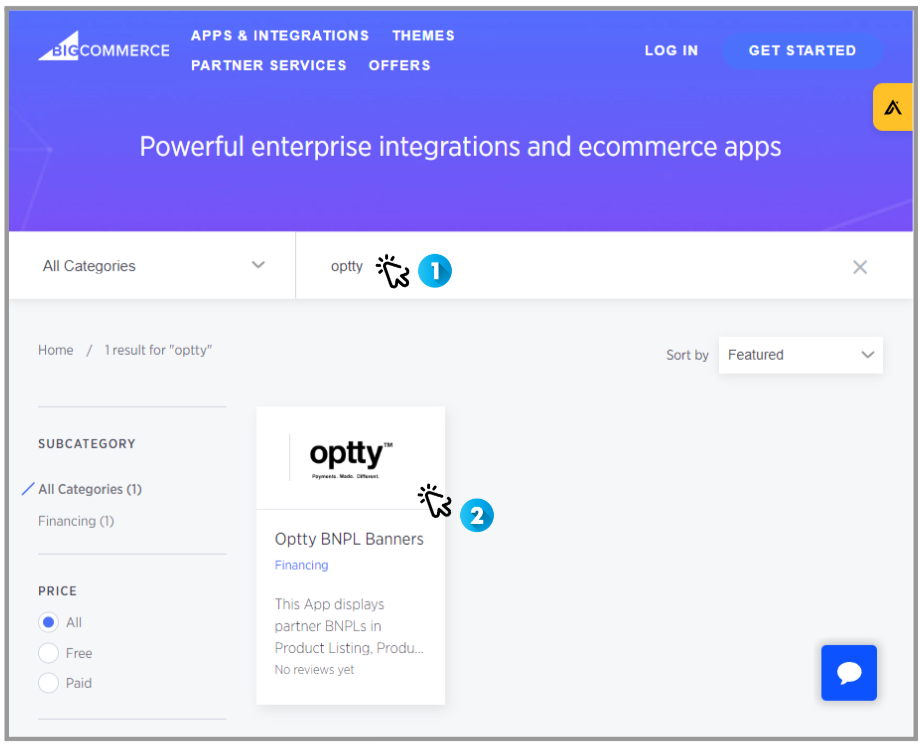Open the blue chat bubble widget
The height and width of the screenshot is (744, 921).
point(849,672)
